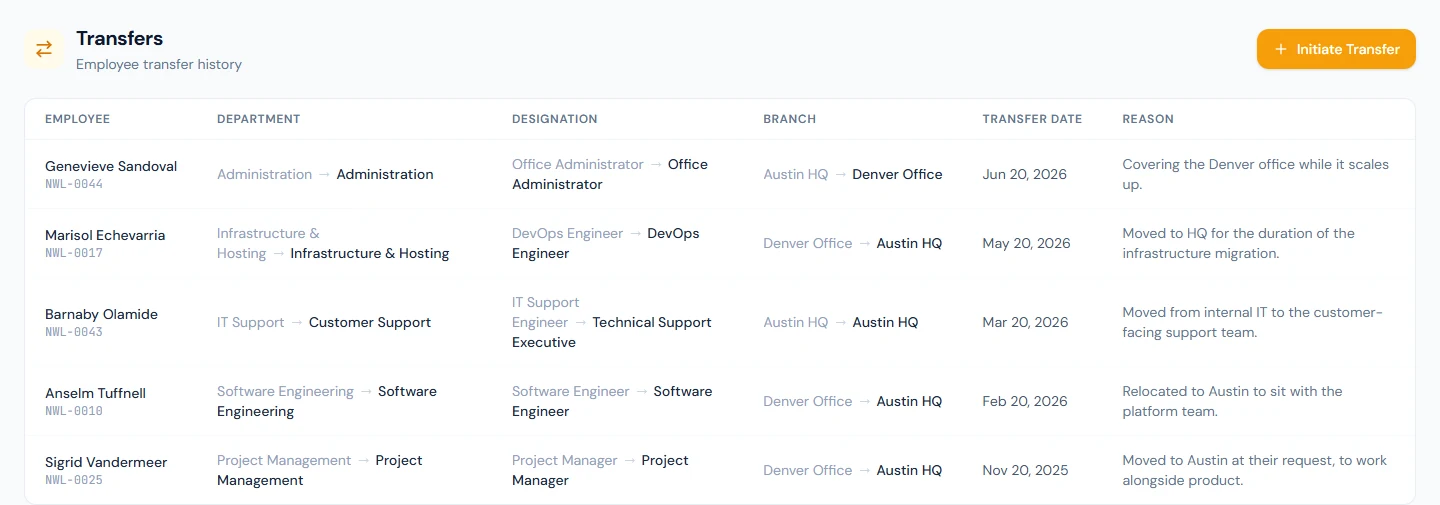Click the DEPARTMENT column header
The image size is (1440, 505).
(258, 119)
